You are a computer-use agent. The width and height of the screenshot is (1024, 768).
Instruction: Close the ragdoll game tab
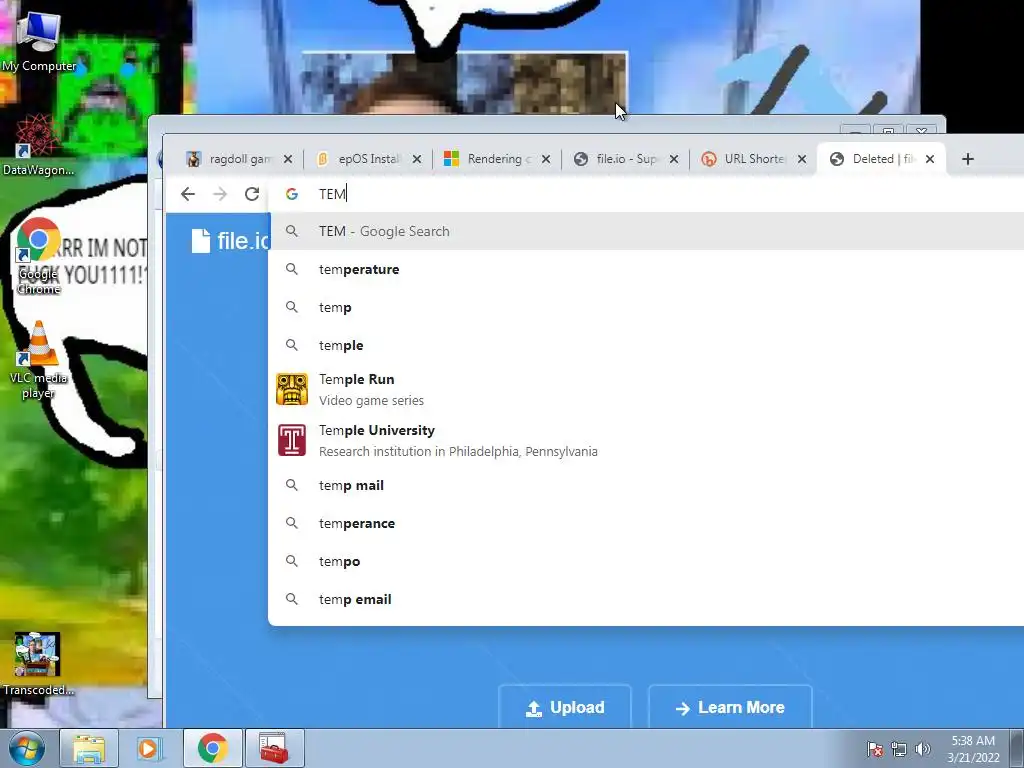click(288, 159)
